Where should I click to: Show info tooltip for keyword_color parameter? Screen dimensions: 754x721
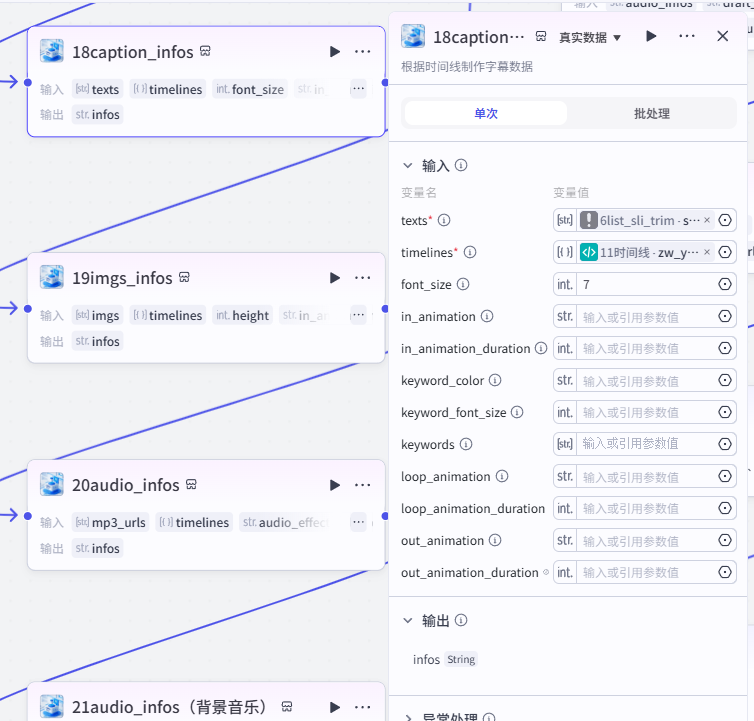(495, 380)
